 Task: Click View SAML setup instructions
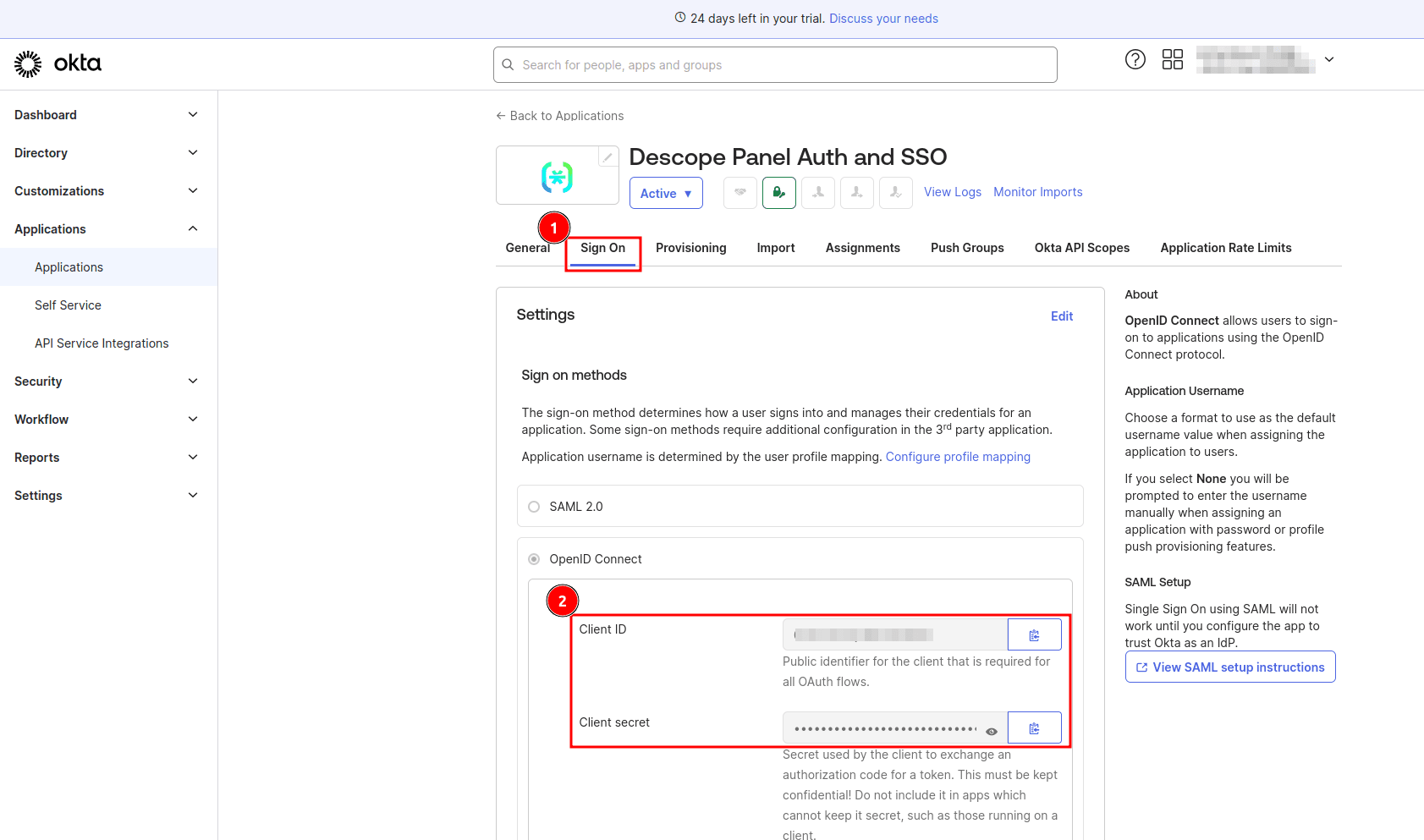point(1229,667)
